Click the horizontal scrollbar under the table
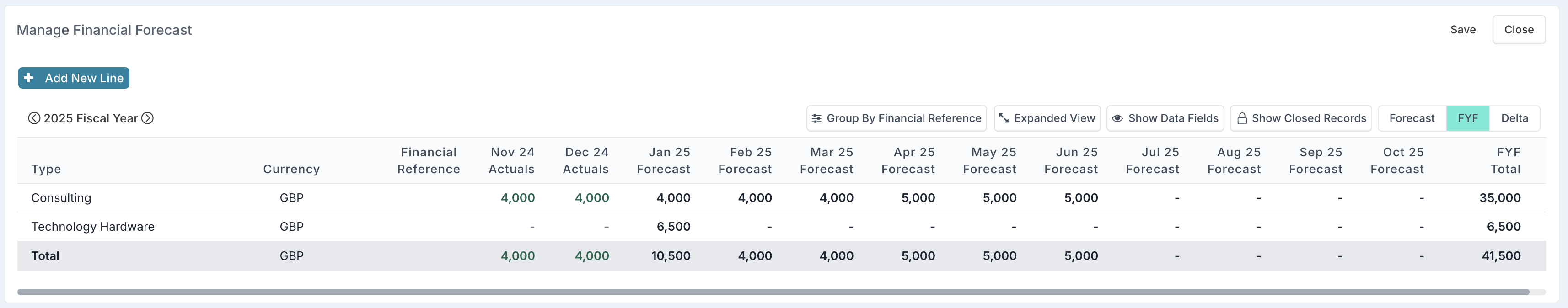 773,292
